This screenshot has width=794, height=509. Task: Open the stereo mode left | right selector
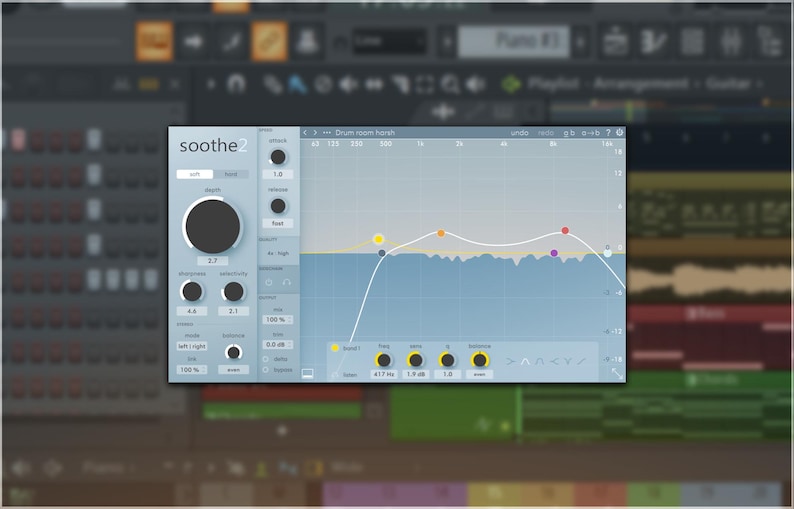tap(192, 346)
